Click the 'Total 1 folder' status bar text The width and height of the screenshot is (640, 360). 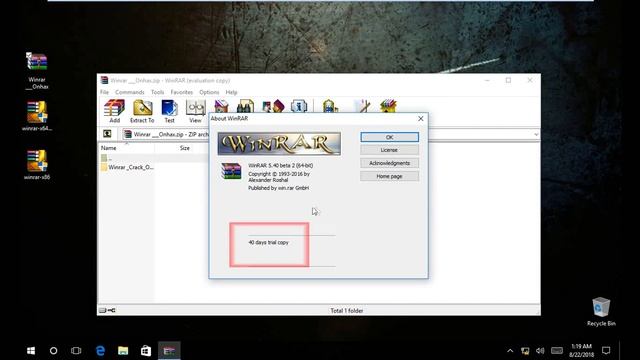click(347, 311)
